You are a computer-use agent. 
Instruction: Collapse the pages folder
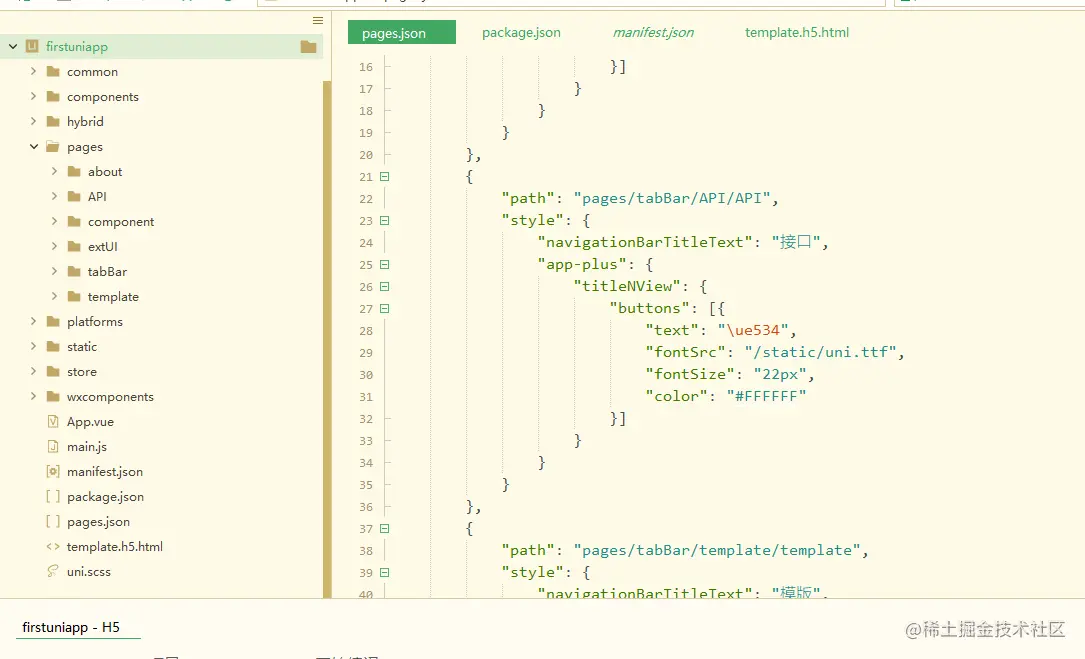click(x=33, y=147)
